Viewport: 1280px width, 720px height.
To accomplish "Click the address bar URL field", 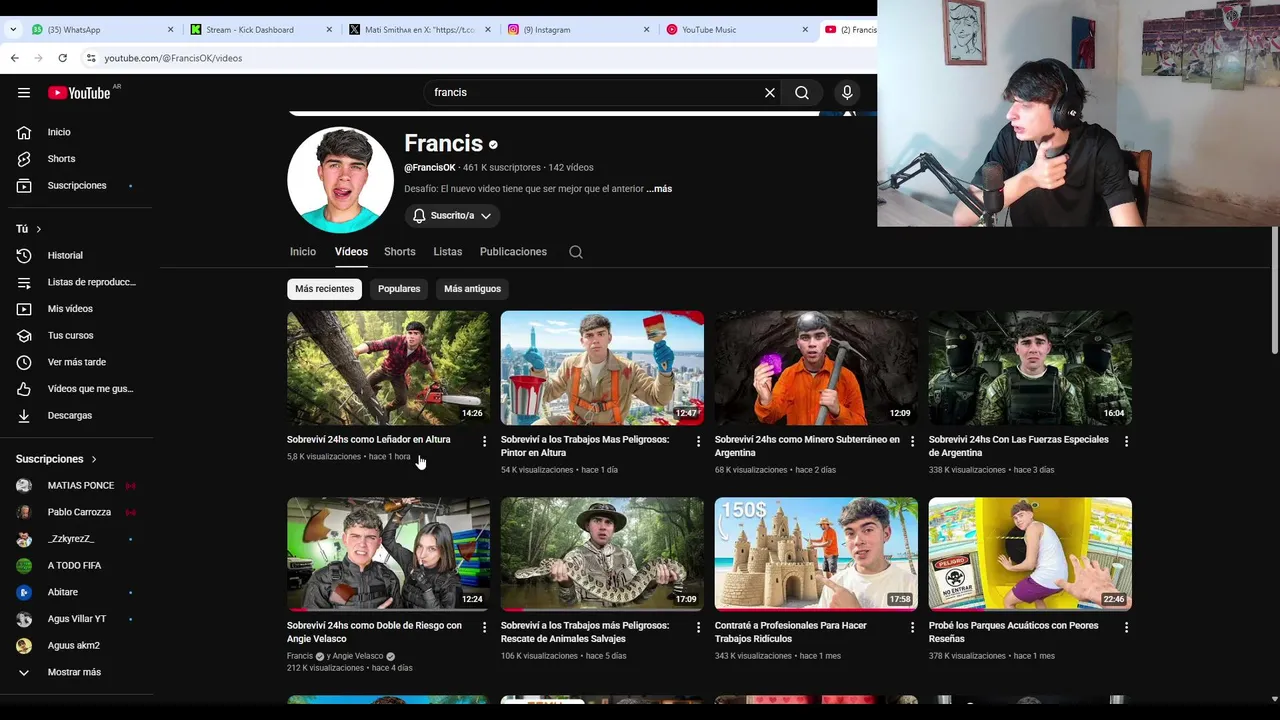I will tap(480, 58).
